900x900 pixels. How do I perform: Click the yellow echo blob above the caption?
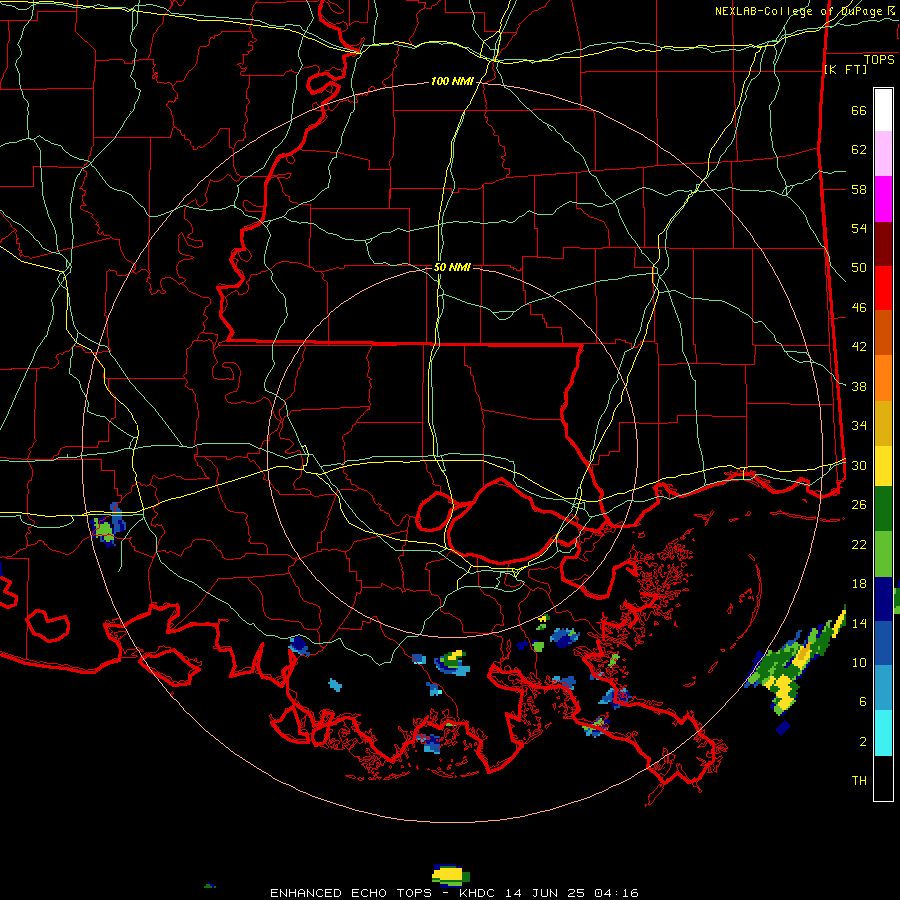click(451, 874)
